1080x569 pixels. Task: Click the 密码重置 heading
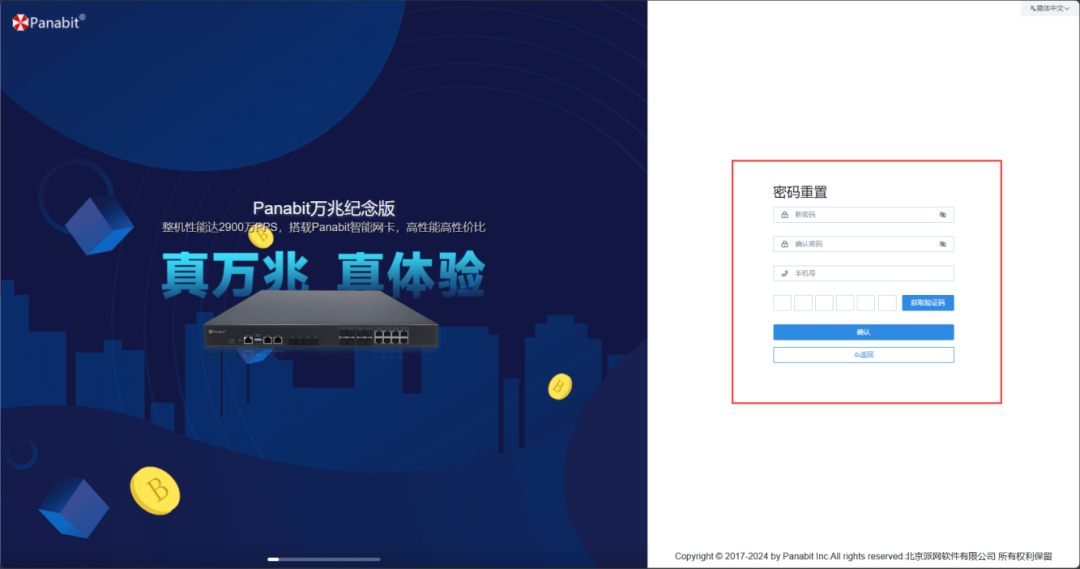point(800,192)
